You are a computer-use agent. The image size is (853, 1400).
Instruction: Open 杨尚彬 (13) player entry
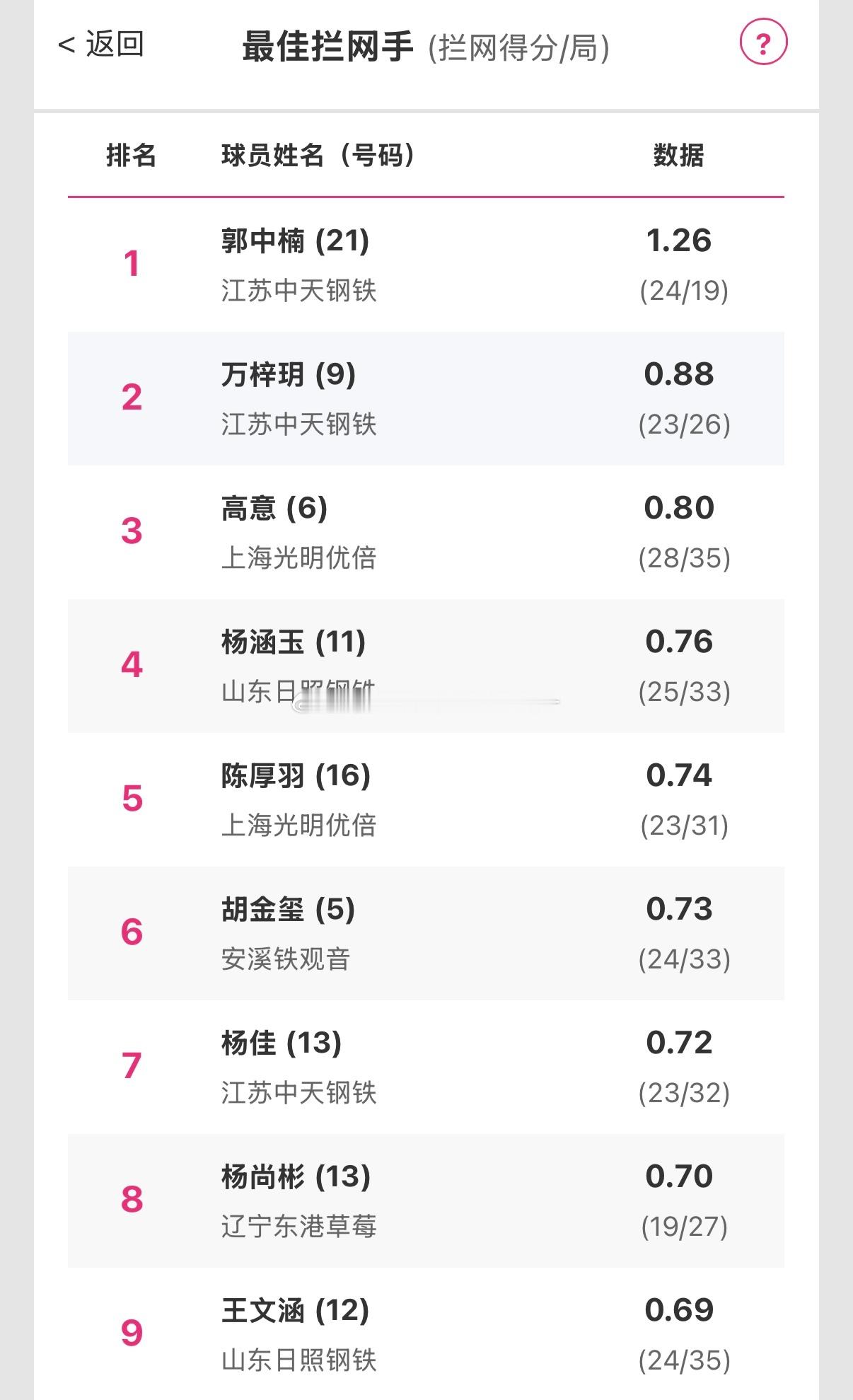click(x=296, y=1177)
